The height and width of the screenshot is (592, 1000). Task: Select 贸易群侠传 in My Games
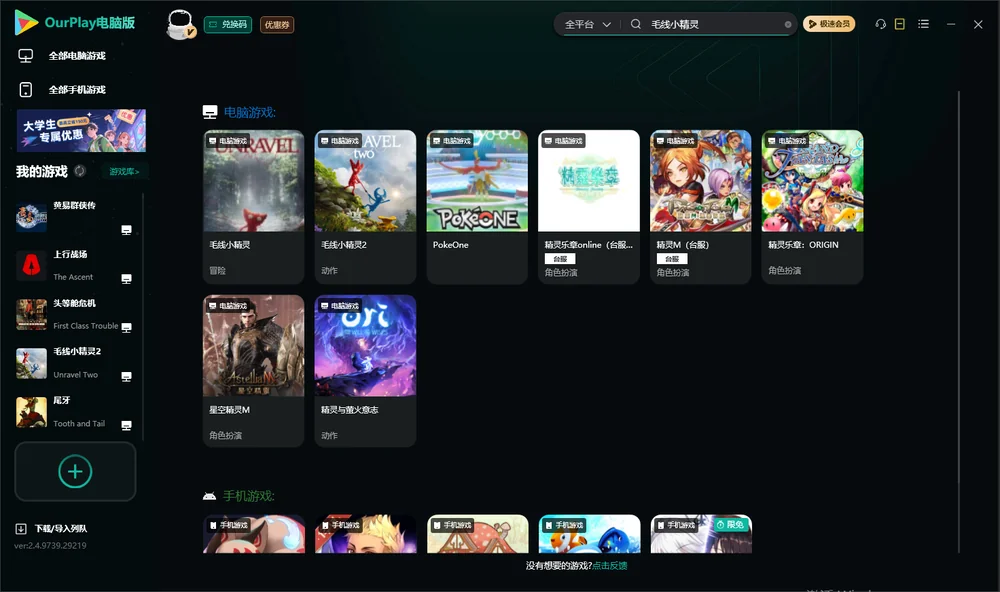75,218
